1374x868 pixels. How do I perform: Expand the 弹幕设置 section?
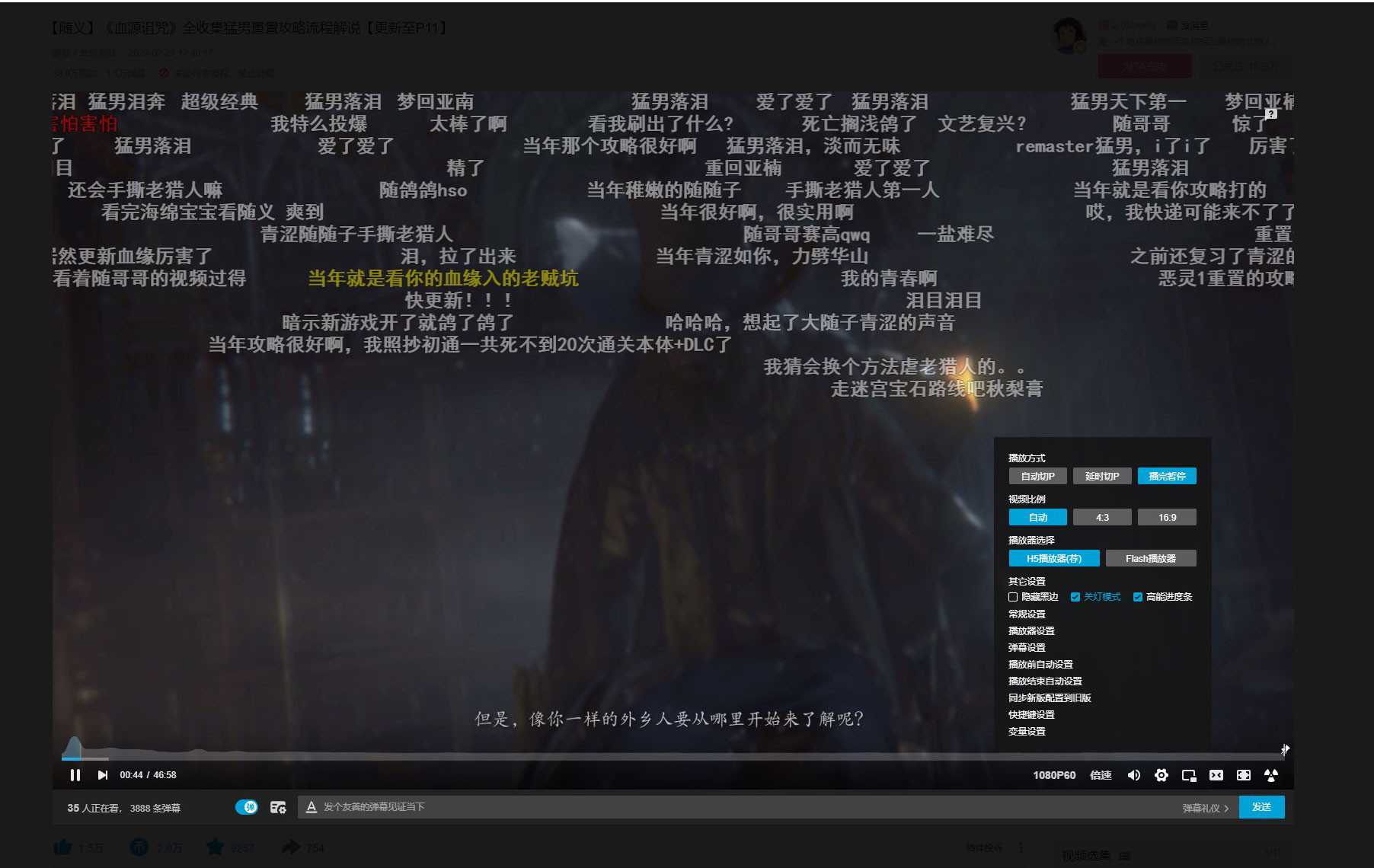coord(1027,648)
